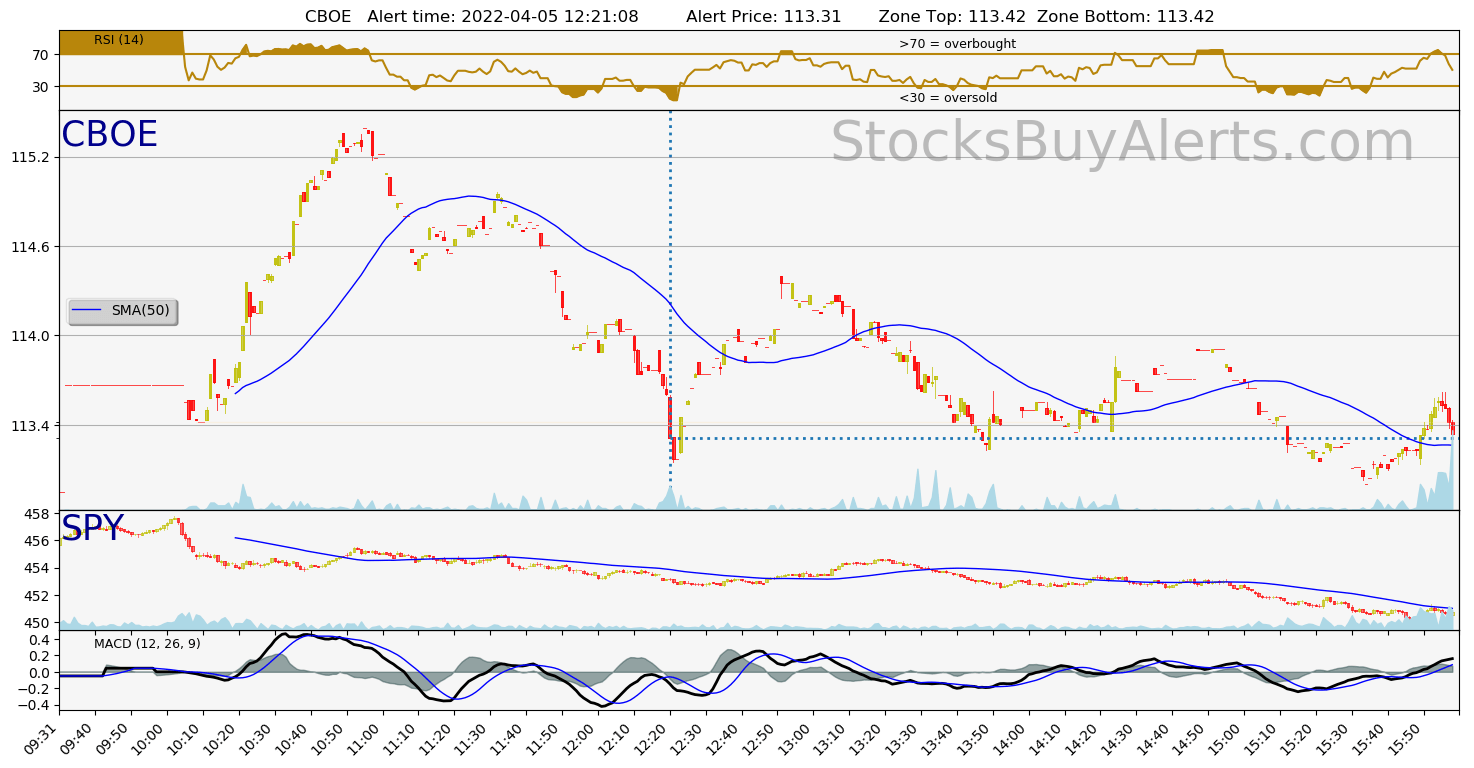Click the Alert Price: 113.31 text
The height and width of the screenshot is (768, 1474).
[764, 16]
